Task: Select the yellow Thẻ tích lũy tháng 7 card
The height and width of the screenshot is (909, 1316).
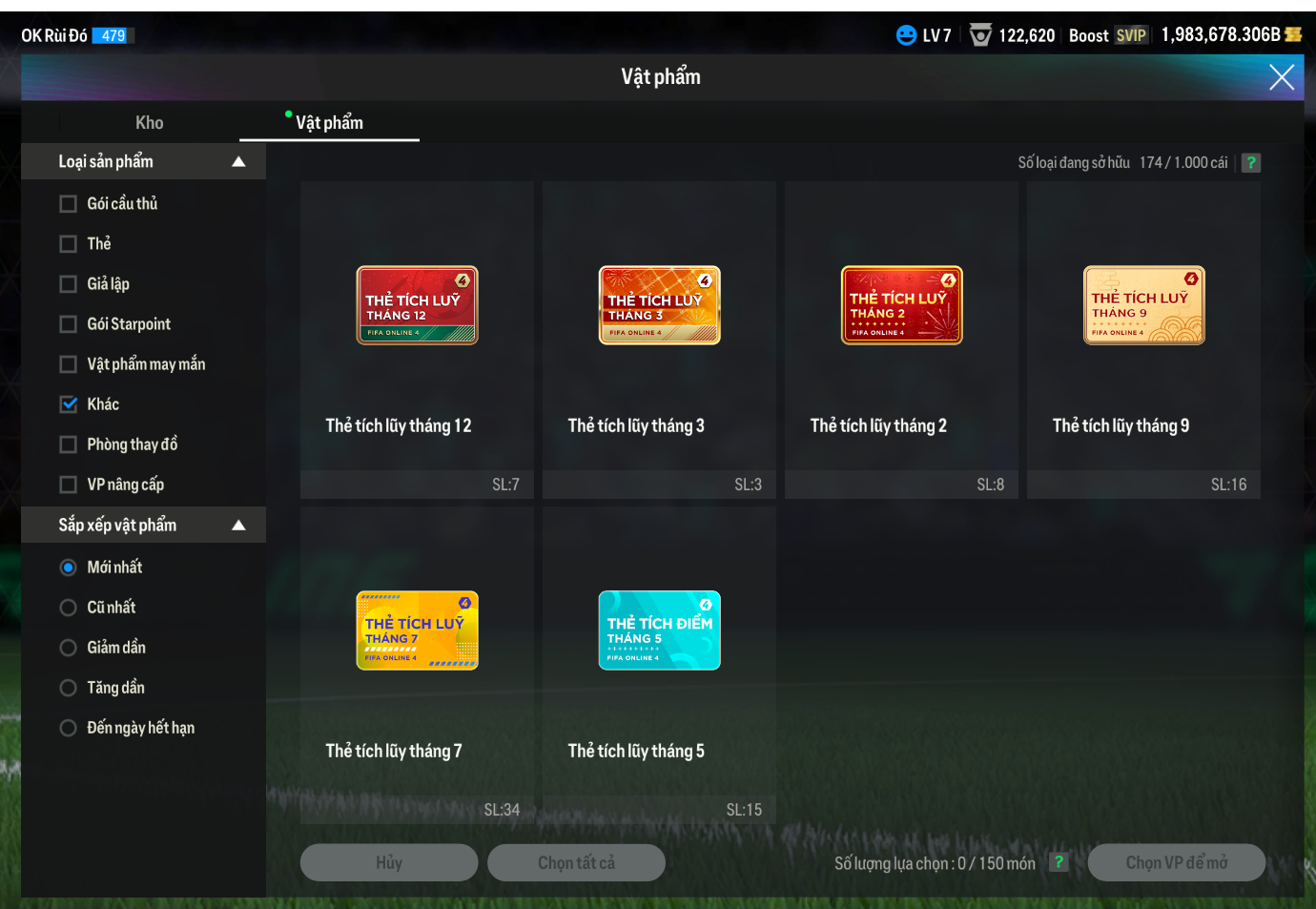Action: pyautogui.click(x=417, y=630)
